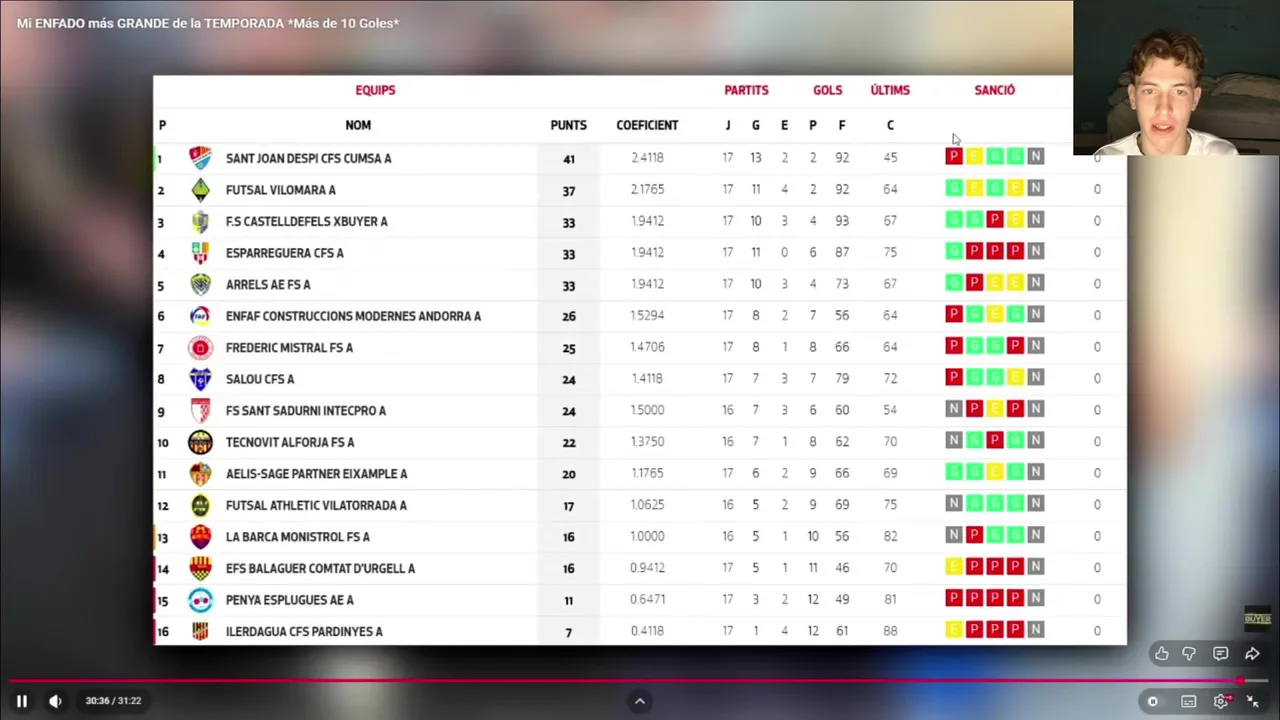The height and width of the screenshot is (720, 1280).
Task: Click the F.S Castelldefels Xbuyer A crest
Action: (x=201, y=221)
